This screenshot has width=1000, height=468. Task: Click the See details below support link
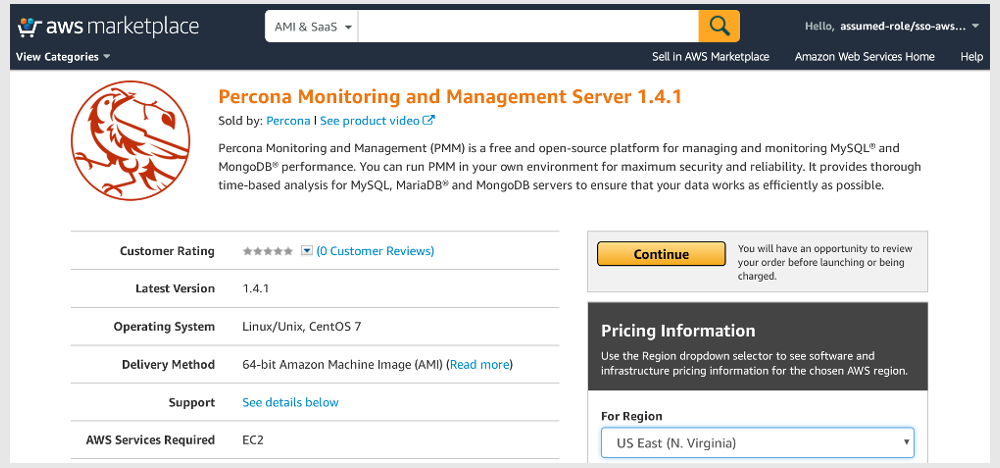coord(290,402)
